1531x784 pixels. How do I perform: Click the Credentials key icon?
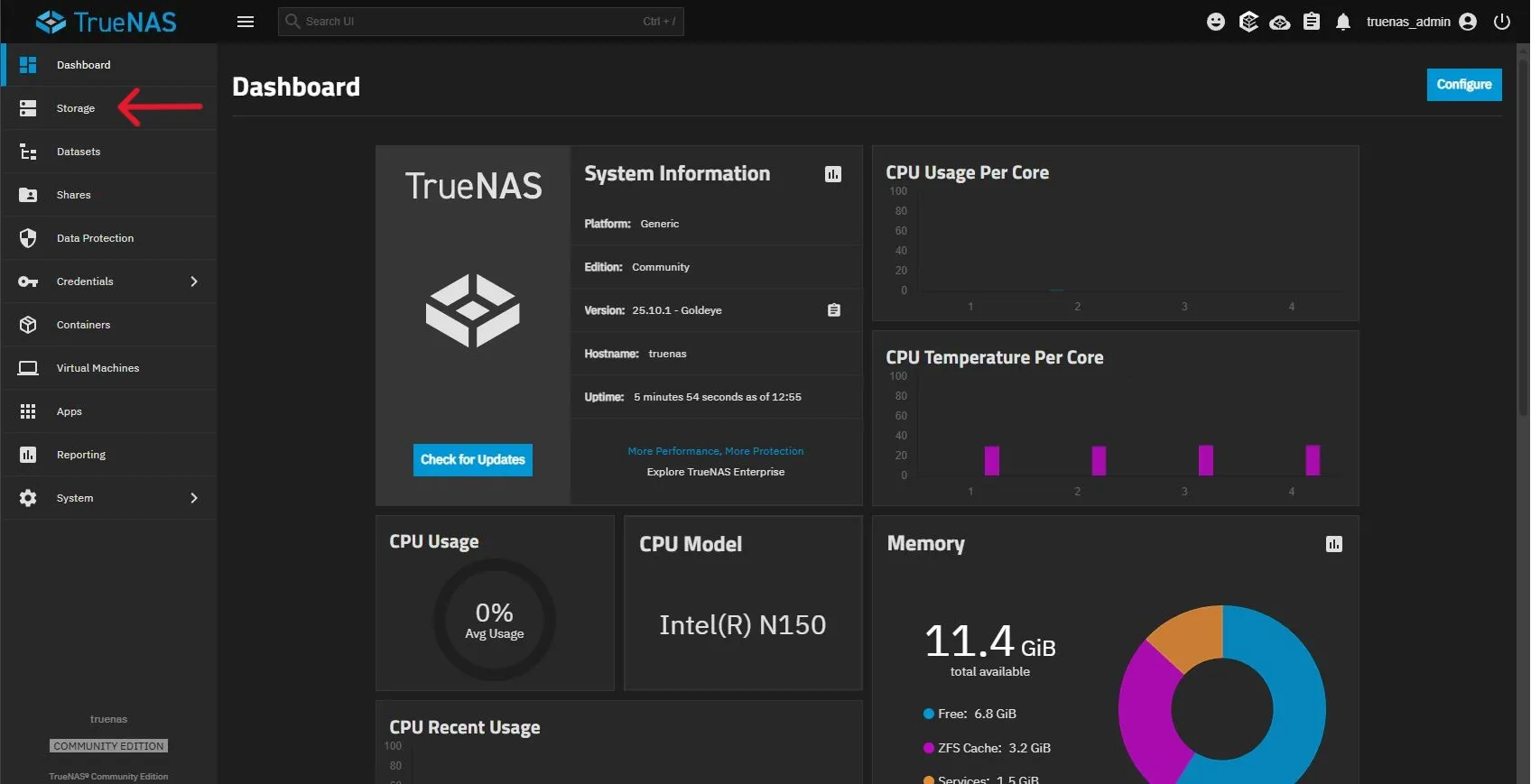(x=28, y=281)
